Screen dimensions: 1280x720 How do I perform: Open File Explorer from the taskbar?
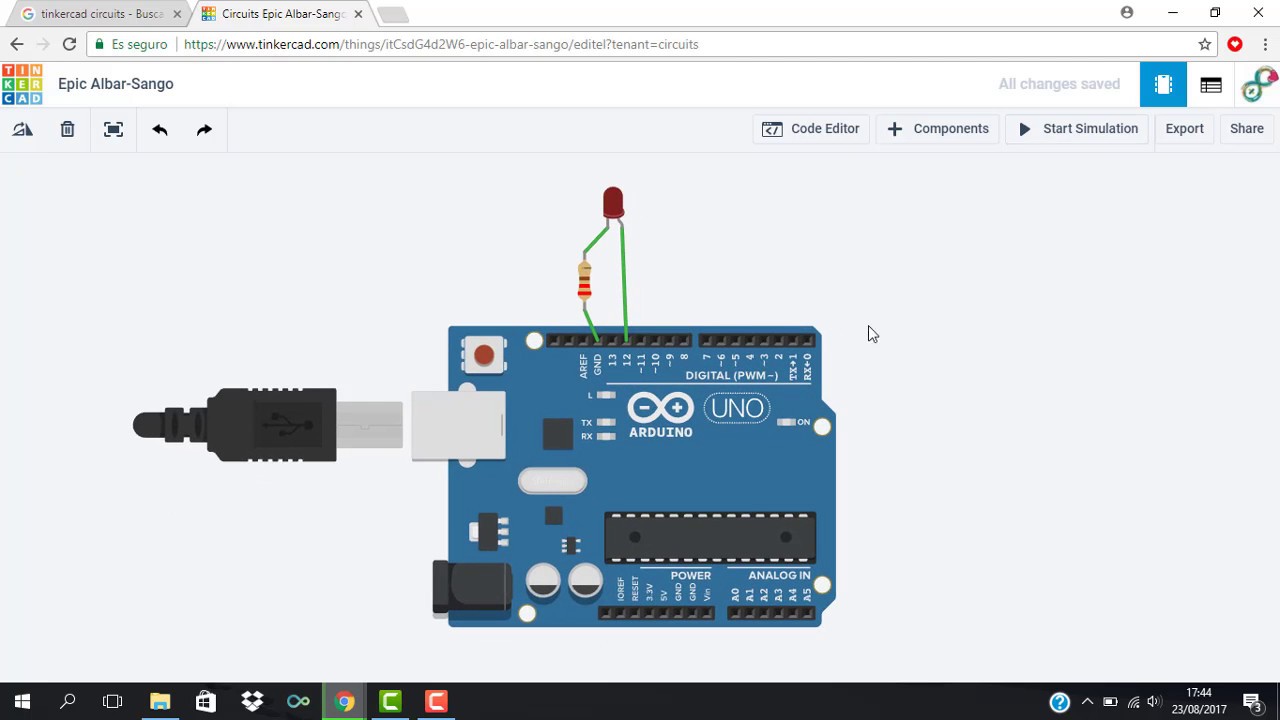pyautogui.click(x=160, y=702)
